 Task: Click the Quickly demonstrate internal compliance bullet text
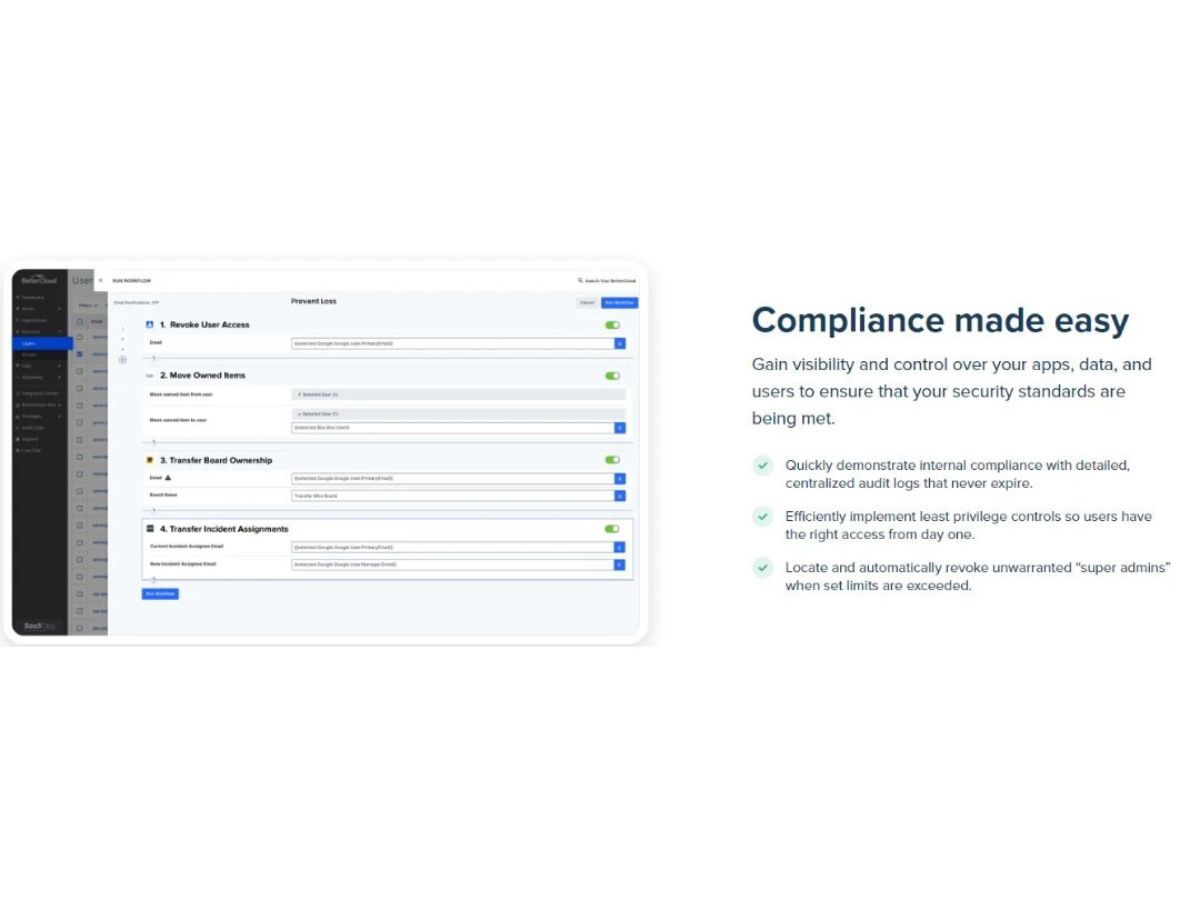(957, 474)
